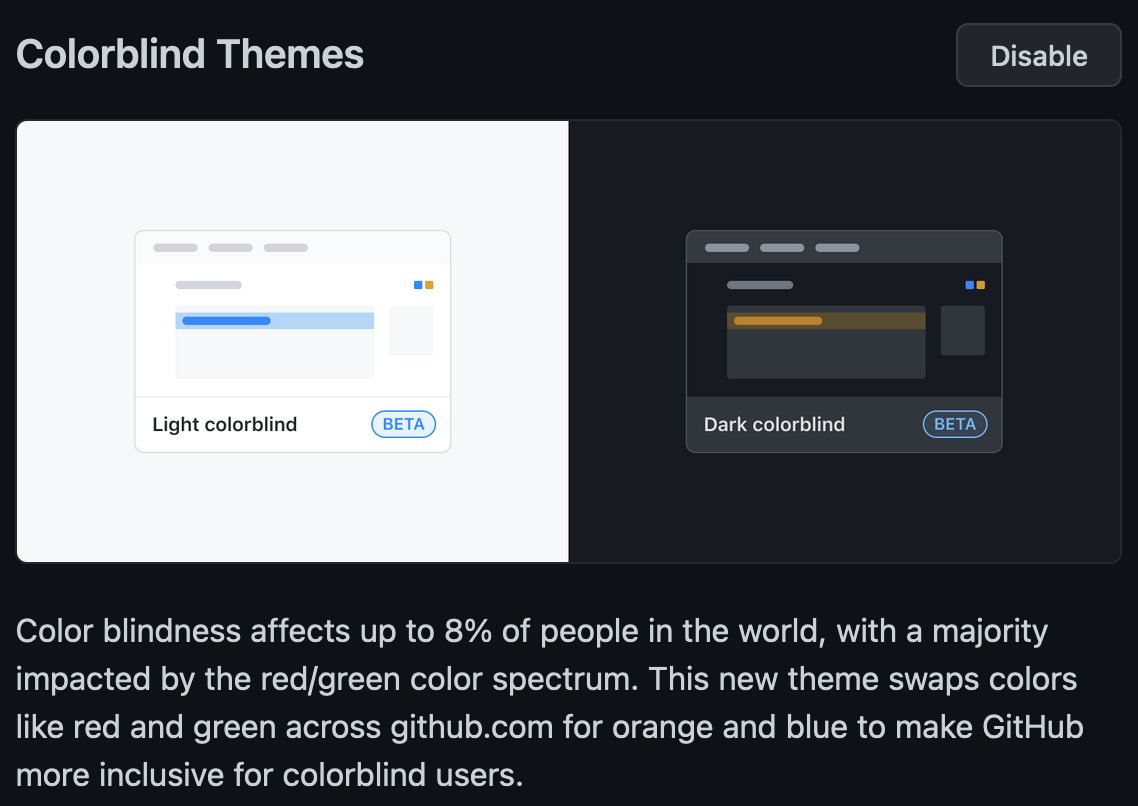Click the paragraph starting 'Color blindness affects'

coord(549,703)
